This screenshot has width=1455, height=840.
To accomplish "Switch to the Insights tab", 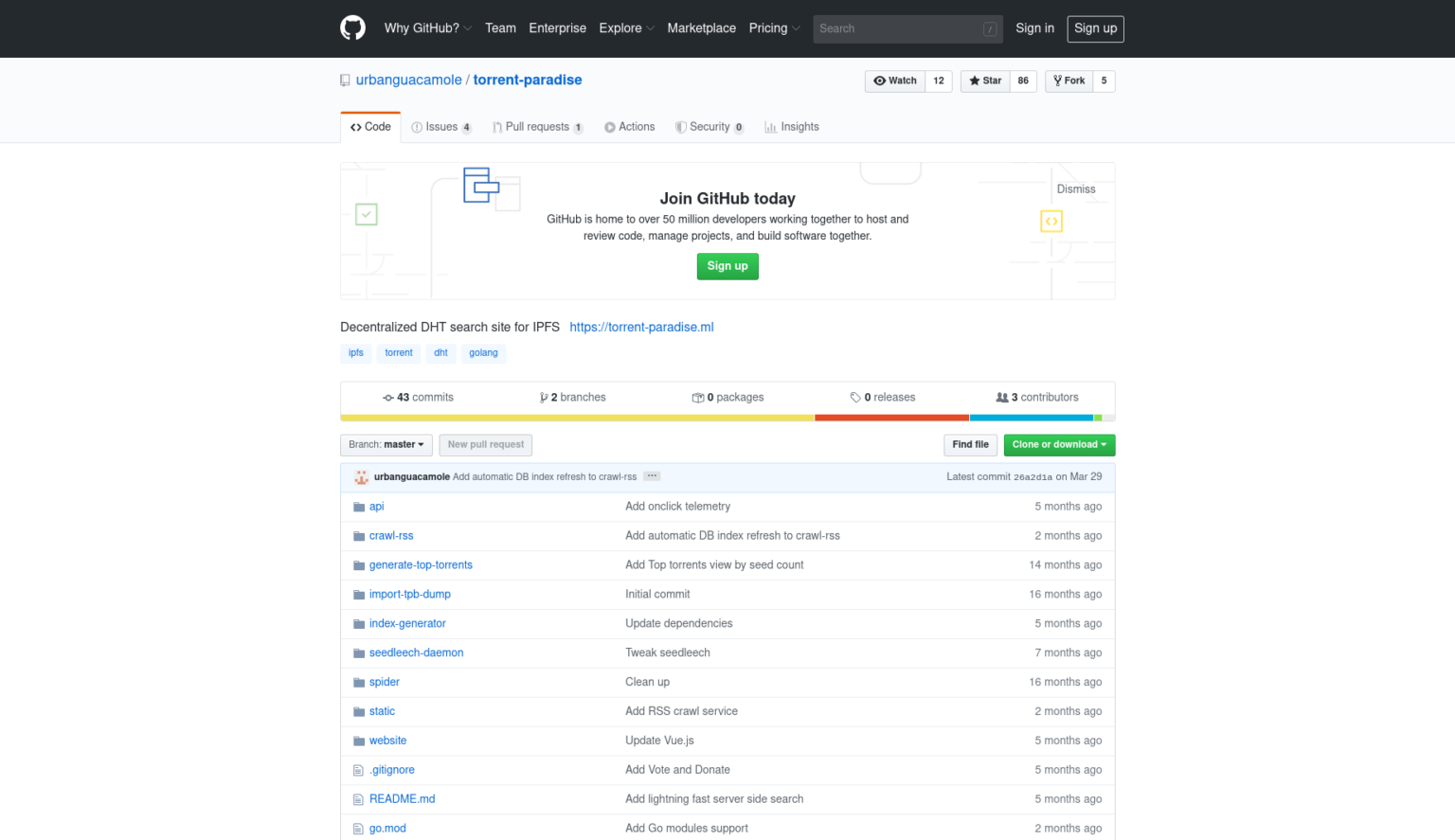I will click(792, 126).
